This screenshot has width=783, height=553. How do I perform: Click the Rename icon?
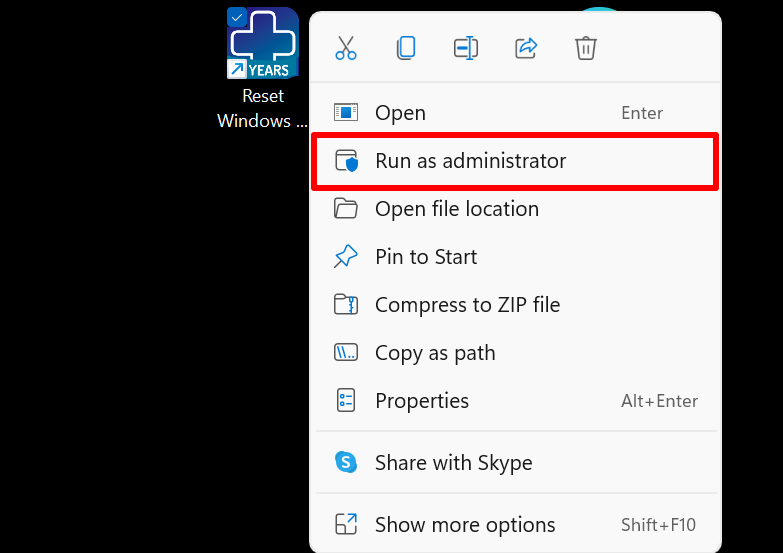coord(466,48)
